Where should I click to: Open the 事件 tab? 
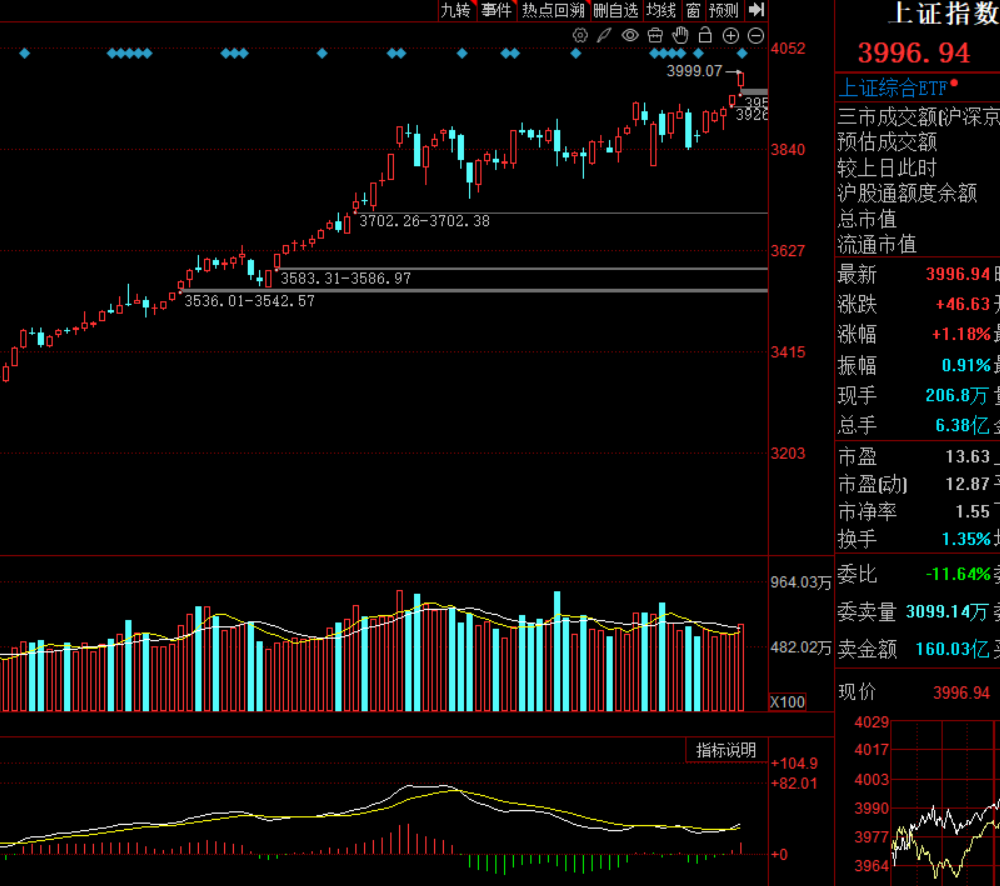pos(496,10)
